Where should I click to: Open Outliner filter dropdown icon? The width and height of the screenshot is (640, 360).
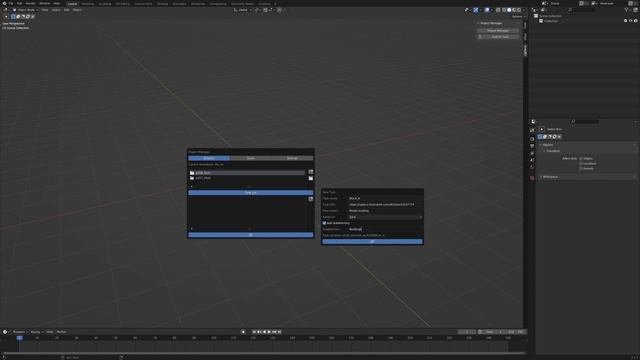(627, 10)
